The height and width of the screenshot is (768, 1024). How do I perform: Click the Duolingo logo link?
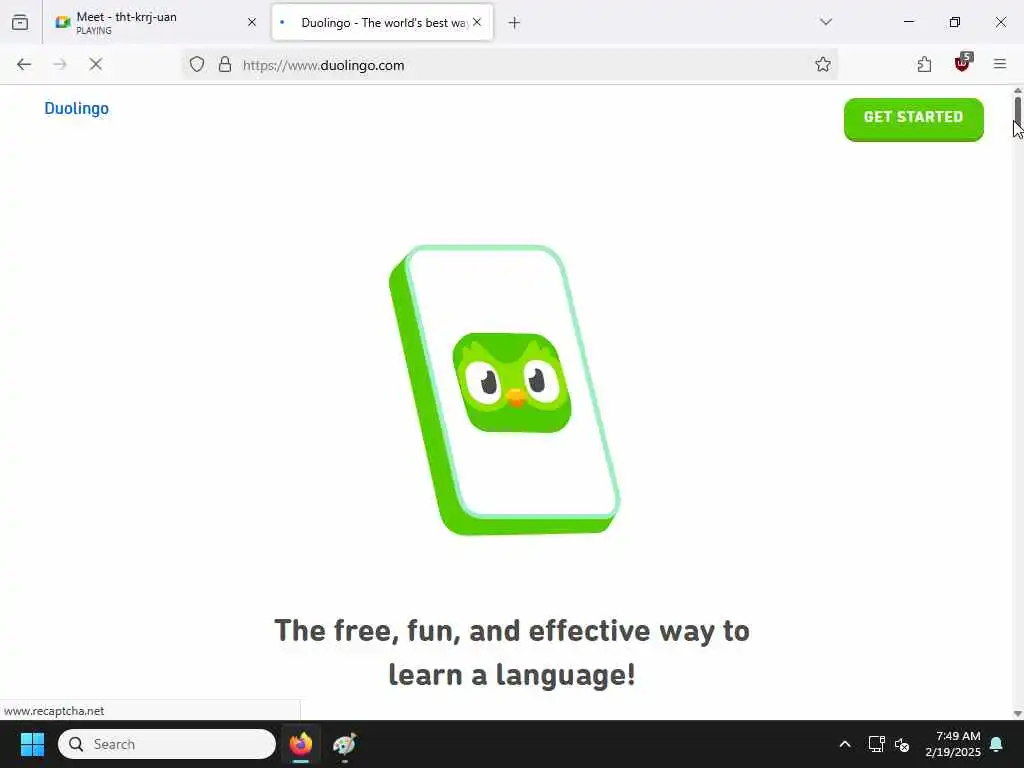[76, 108]
